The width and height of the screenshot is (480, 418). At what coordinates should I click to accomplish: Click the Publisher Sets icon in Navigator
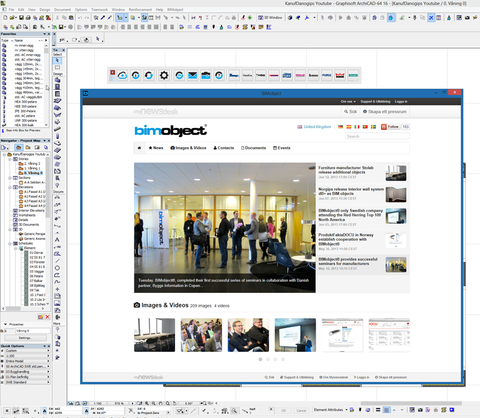46,147
